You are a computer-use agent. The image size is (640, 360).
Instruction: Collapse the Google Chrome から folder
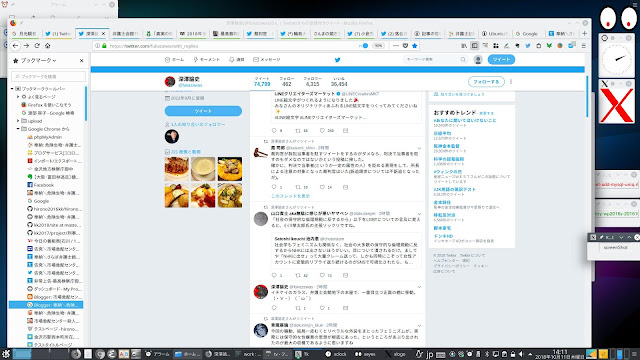tap(18, 129)
